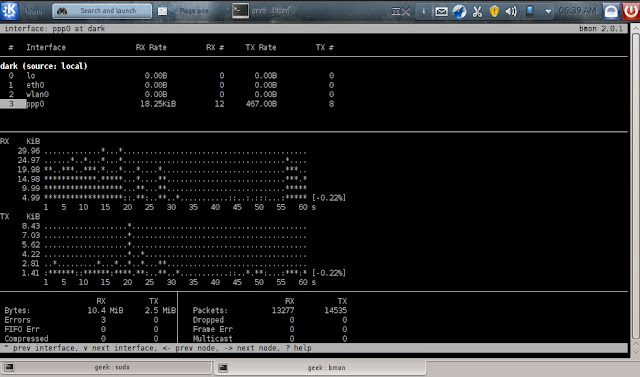Switch to the geek : sudo tab

click(107, 367)
